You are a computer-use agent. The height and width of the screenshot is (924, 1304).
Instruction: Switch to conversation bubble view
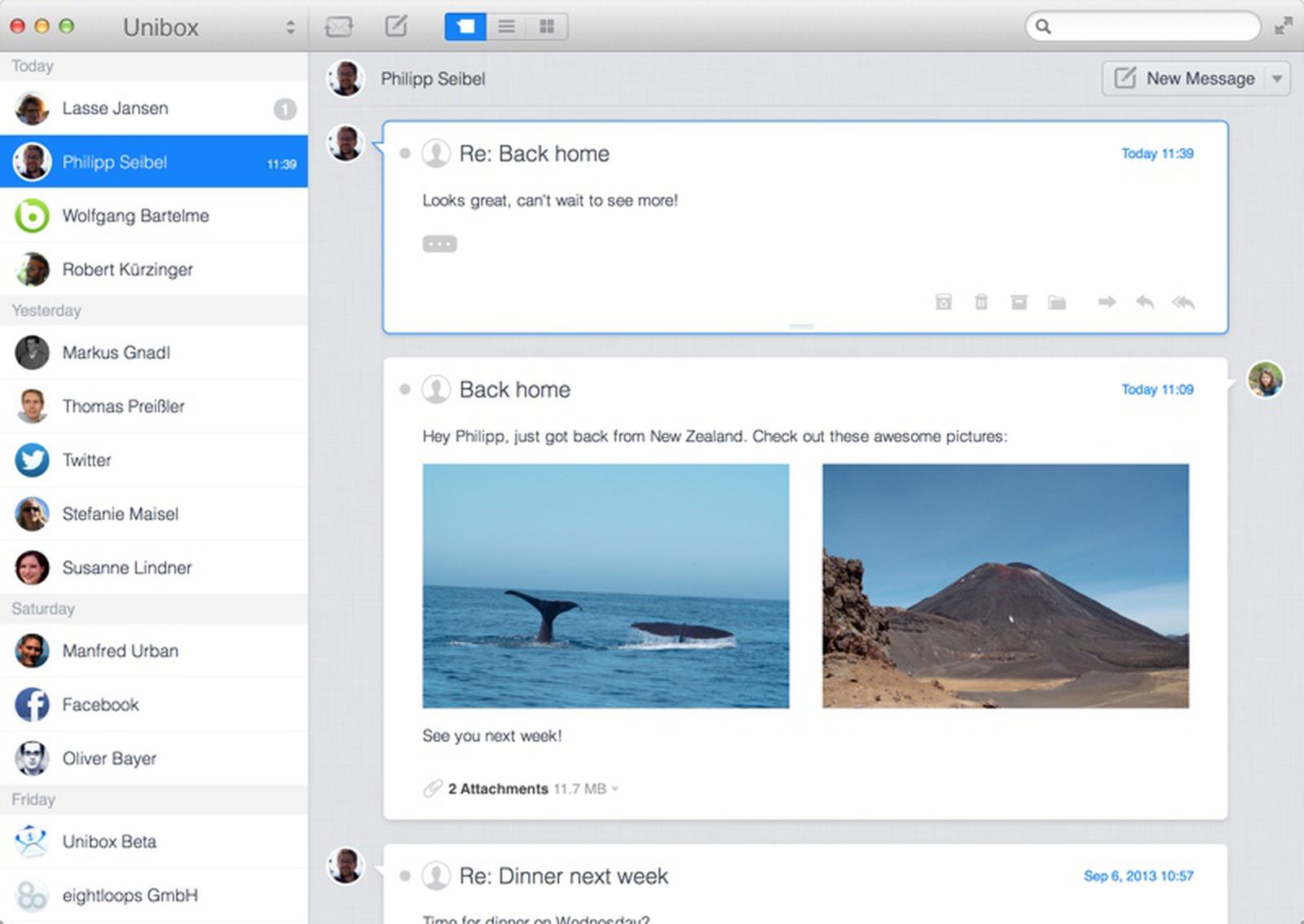click(x=465, y=27)
